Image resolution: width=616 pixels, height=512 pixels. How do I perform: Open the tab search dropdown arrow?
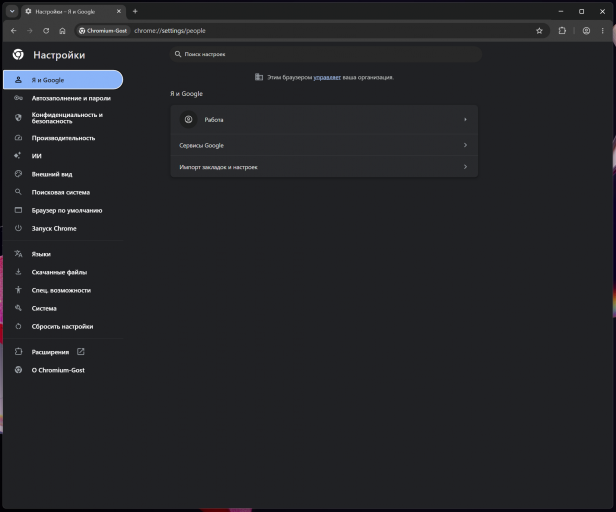pyautogui.click(x=12, y=11)
